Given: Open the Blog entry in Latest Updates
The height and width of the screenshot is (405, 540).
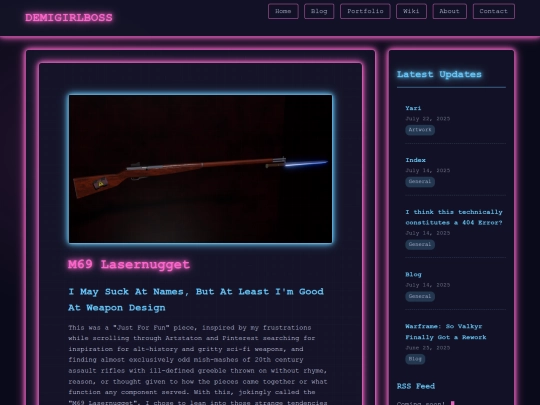Looking at the screenshot, I should click(x=413, y=274).
